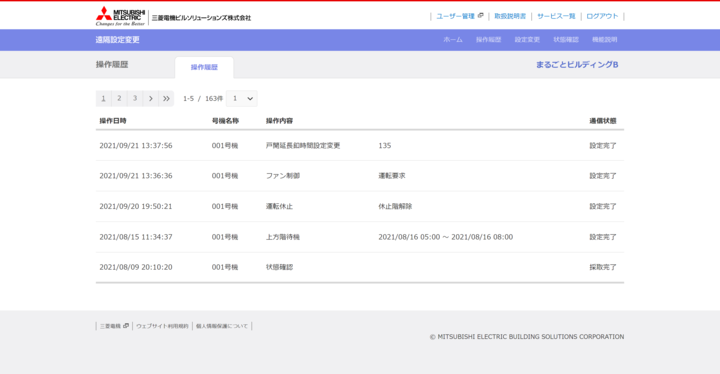Screen dimensions: 720x374
Task: Select row dated 2021/09/20 19:50:21
Action: [360, 206]
